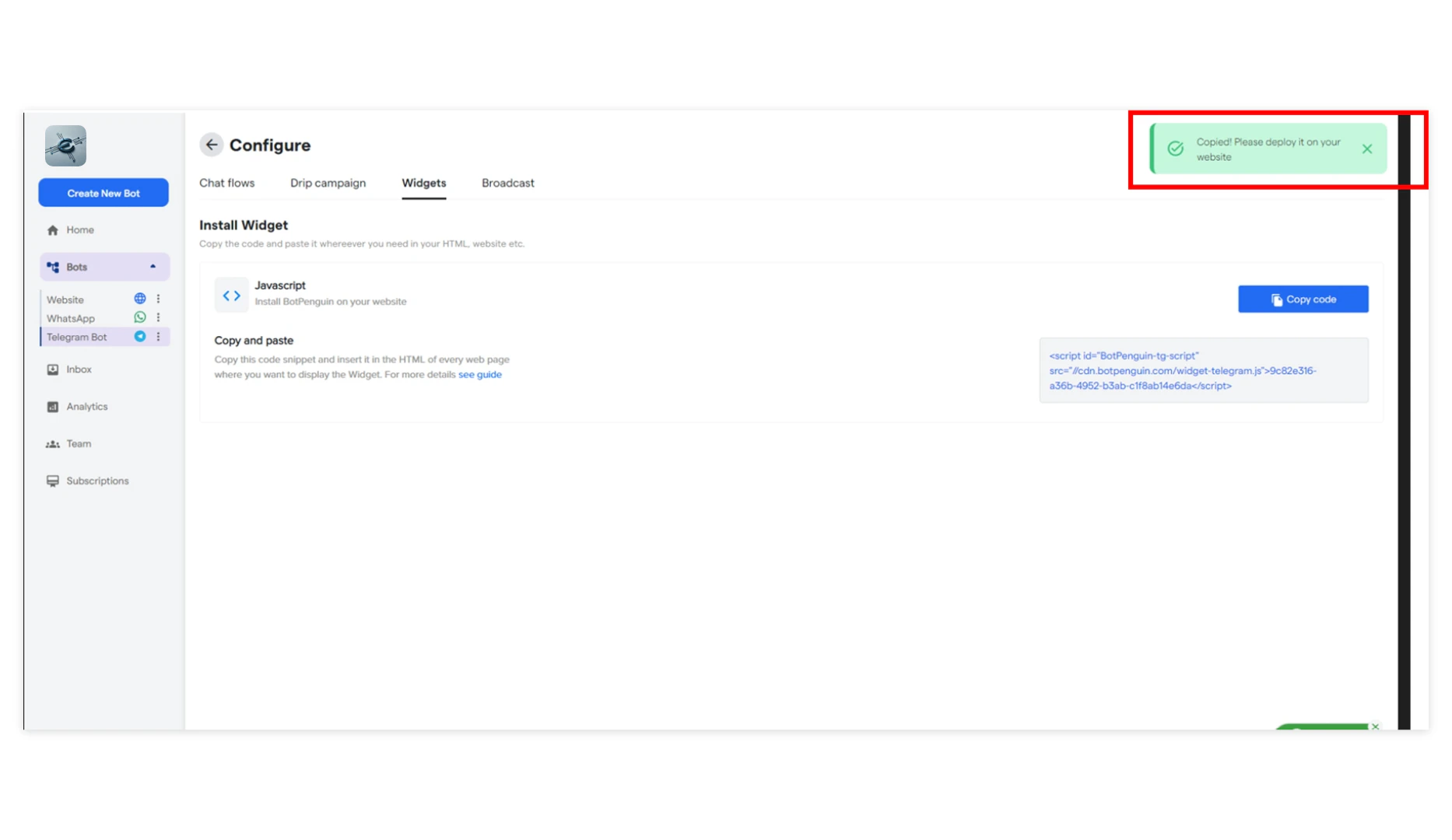Click the Website globe icon

pyautogui.click(x=140, y=299)
